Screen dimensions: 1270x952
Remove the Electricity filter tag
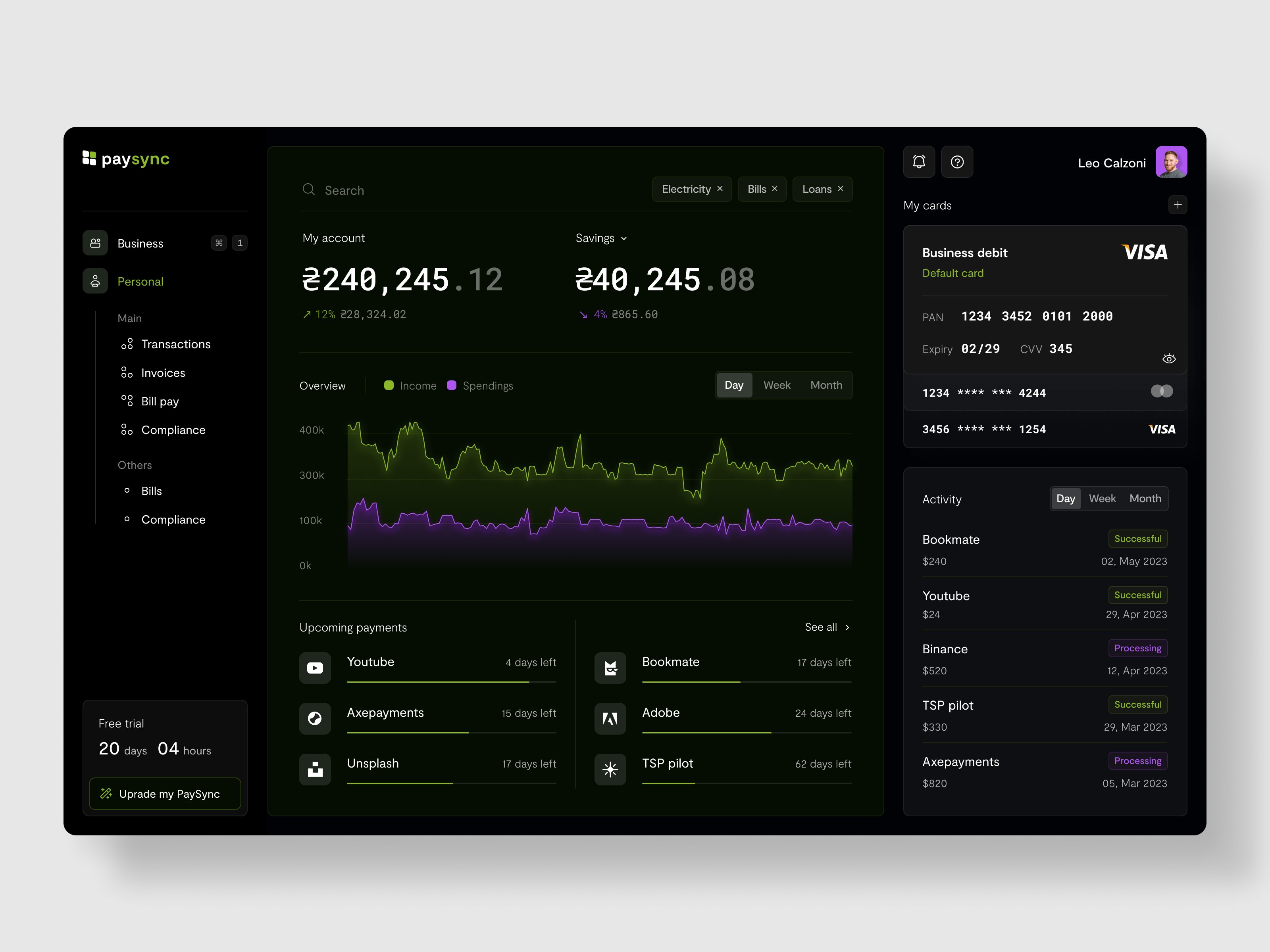[x=720, y=189]
